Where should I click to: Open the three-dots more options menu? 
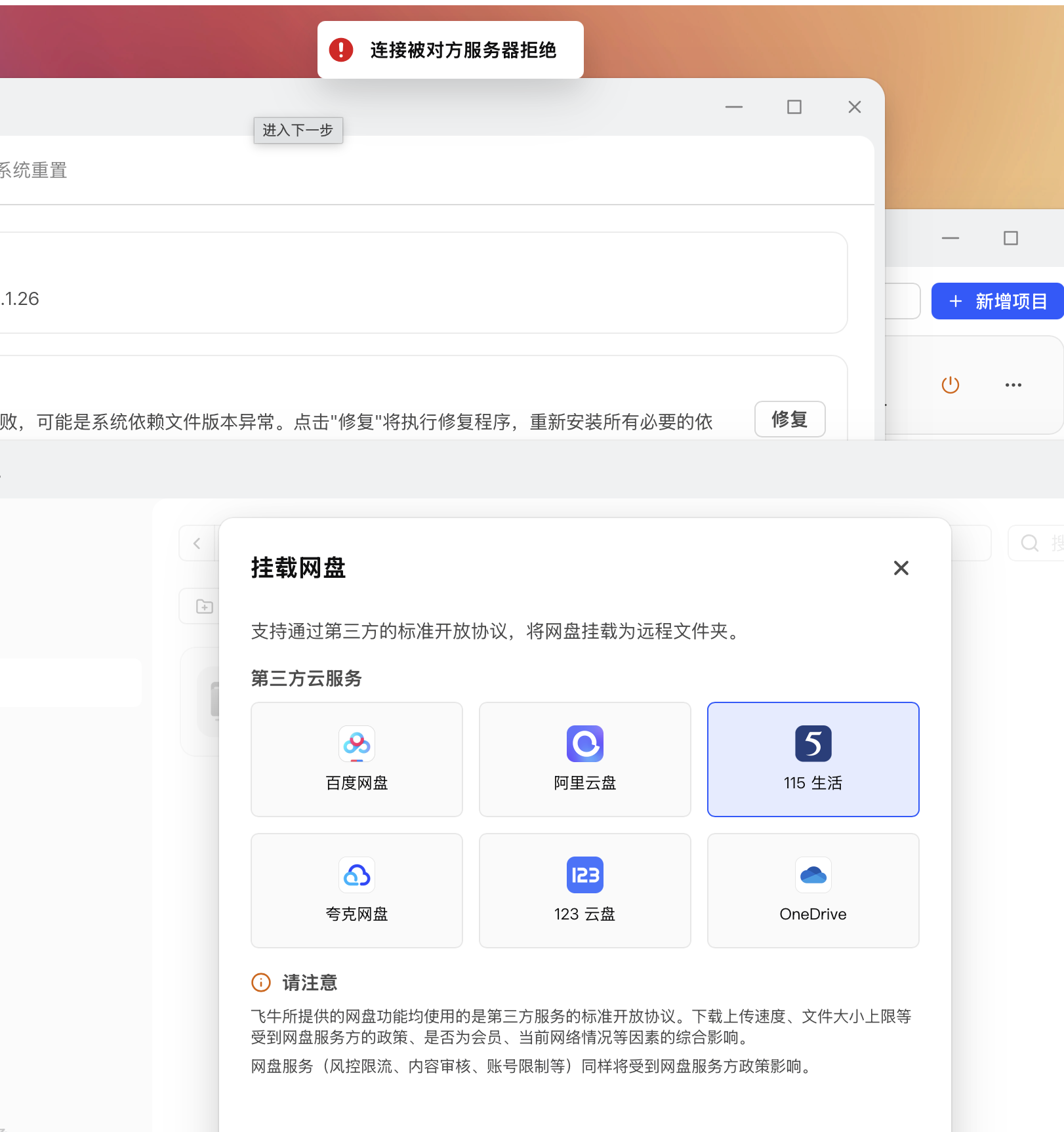(x=1013, y=385)
